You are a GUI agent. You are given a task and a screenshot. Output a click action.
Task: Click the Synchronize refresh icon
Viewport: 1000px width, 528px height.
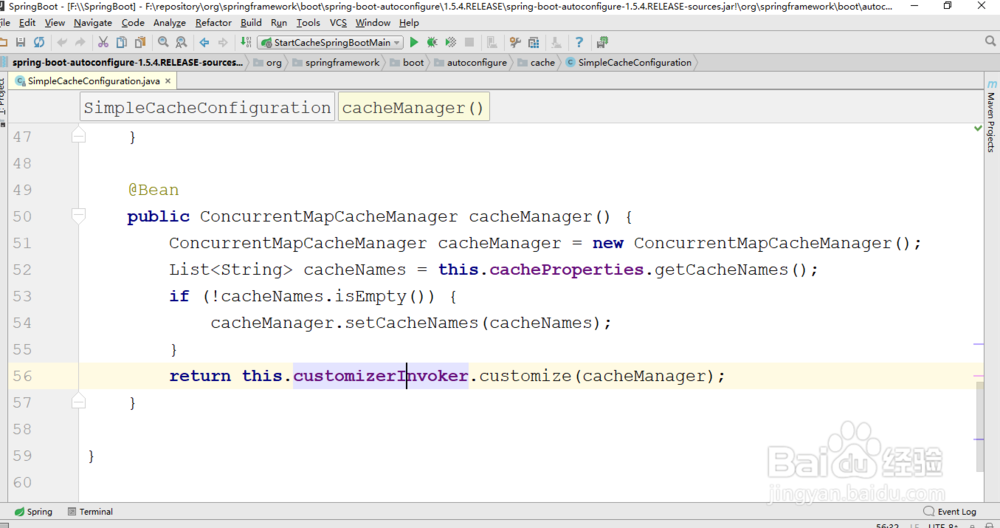[x=39, y=42]
